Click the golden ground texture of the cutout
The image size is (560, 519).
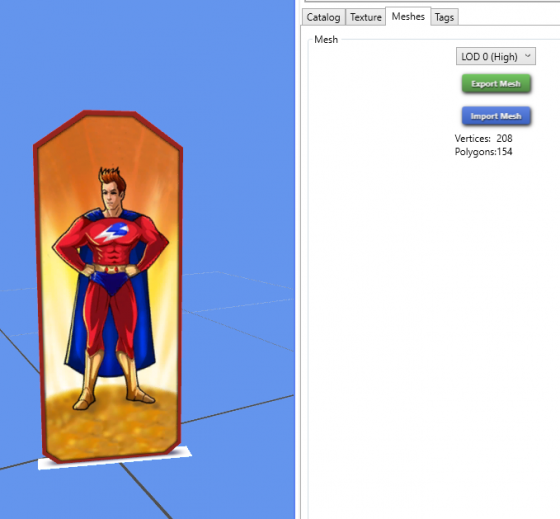111,425
